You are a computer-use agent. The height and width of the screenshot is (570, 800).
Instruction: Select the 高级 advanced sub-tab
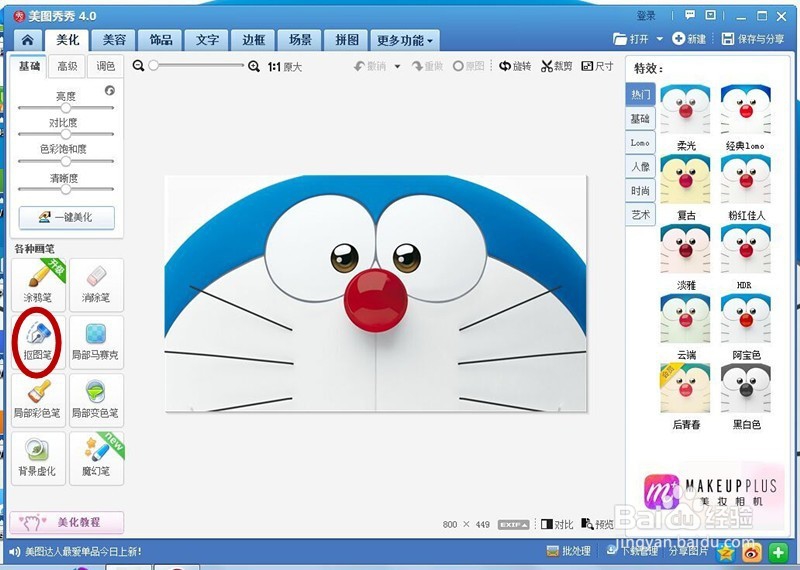tap(67, 66)
